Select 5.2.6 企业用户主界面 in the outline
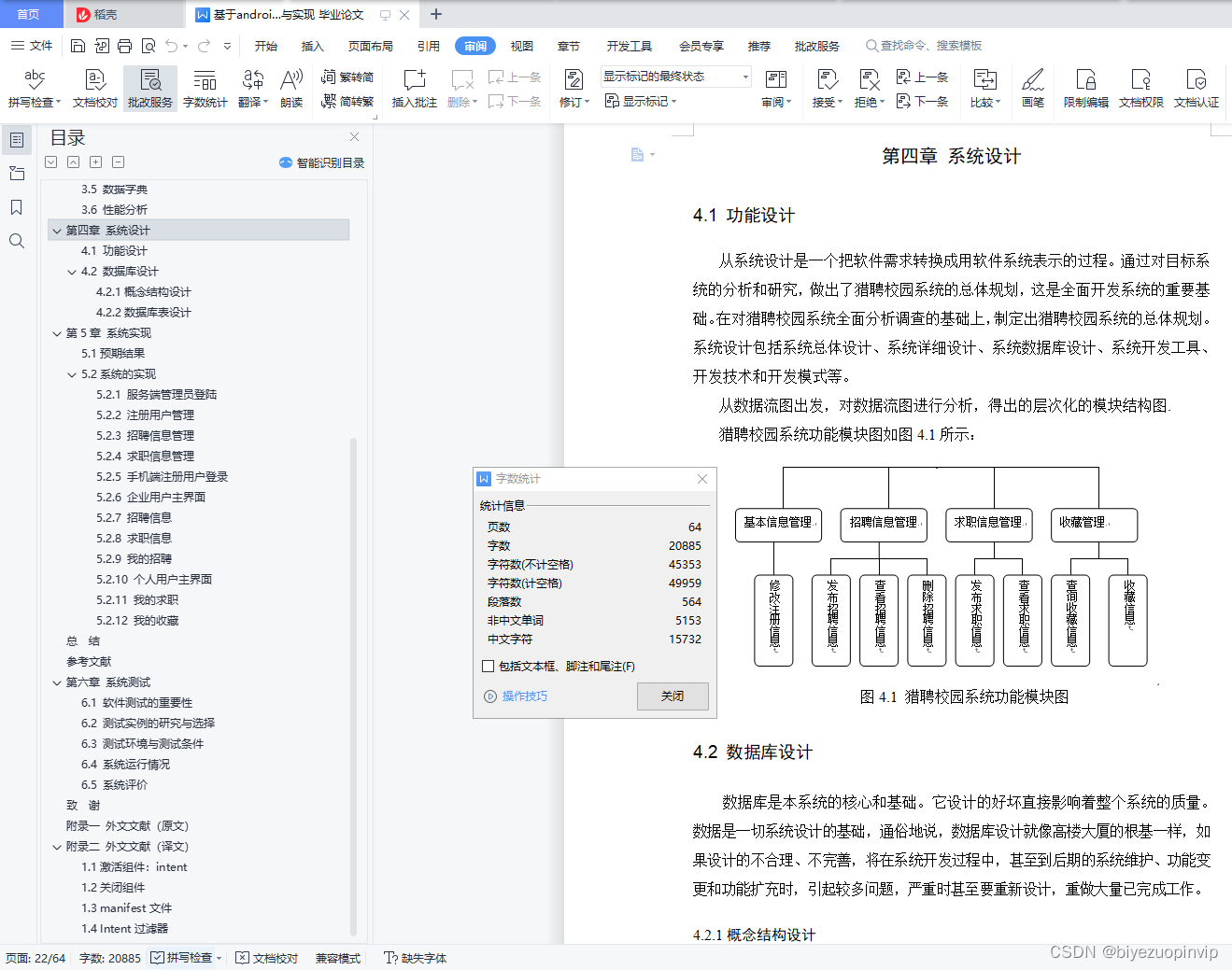The width and height of the screenshot is (1232, 970). coord(150,498)
